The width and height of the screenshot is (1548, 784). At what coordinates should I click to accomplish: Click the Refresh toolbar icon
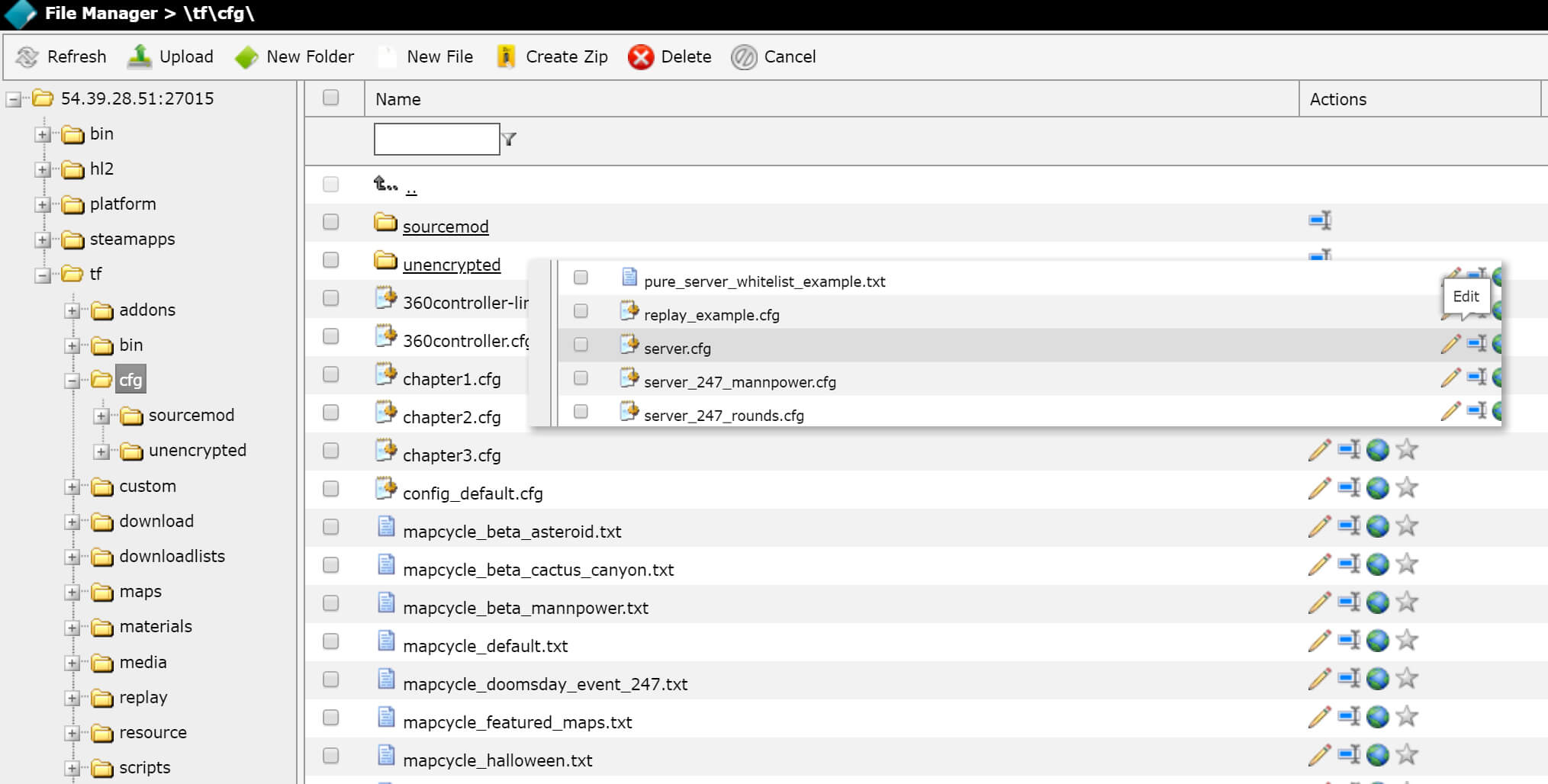(27, 57)
